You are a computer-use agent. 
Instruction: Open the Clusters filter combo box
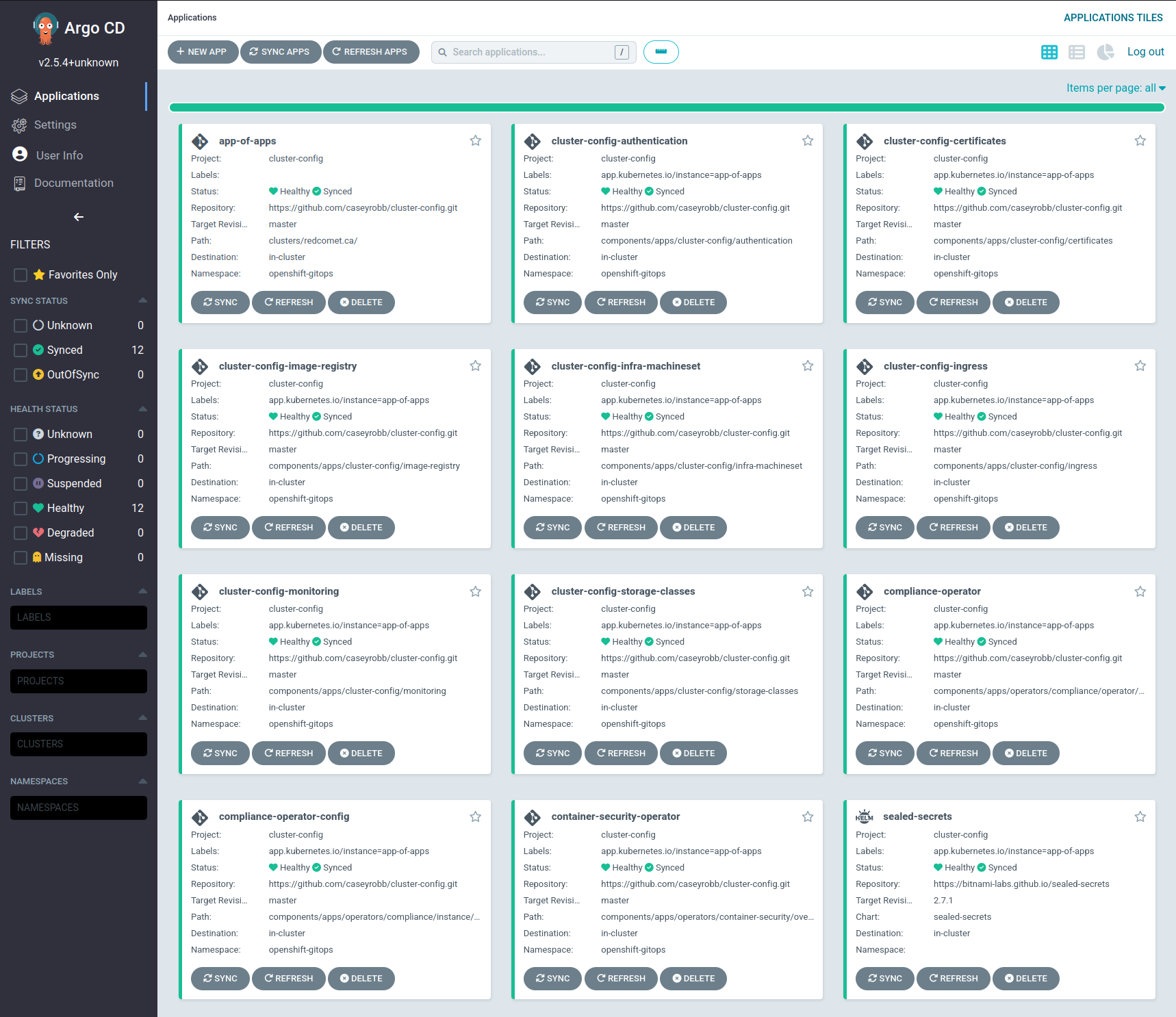79,744
